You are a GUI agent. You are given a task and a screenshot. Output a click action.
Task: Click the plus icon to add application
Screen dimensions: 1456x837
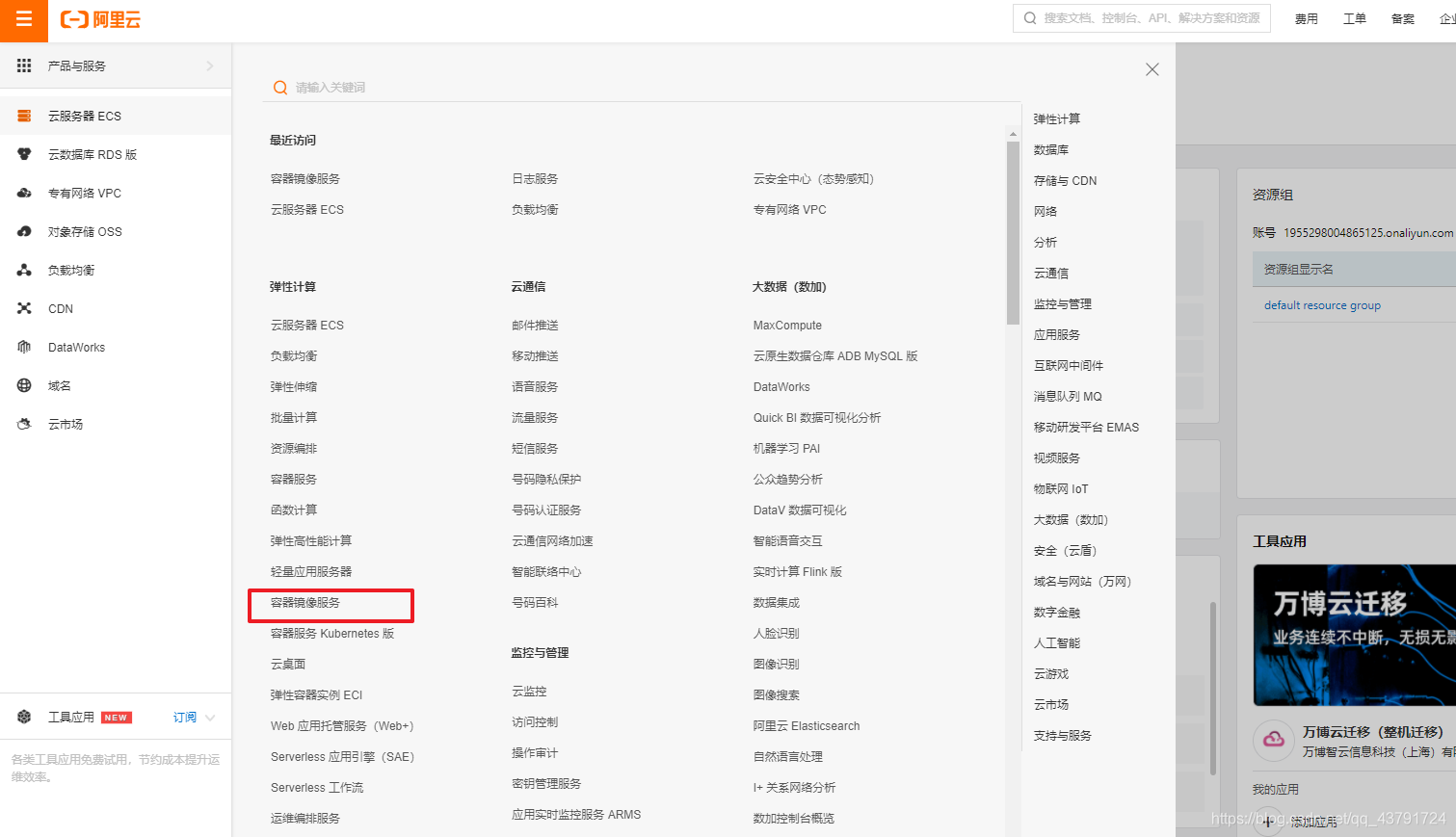click(x=1267, y=822)
